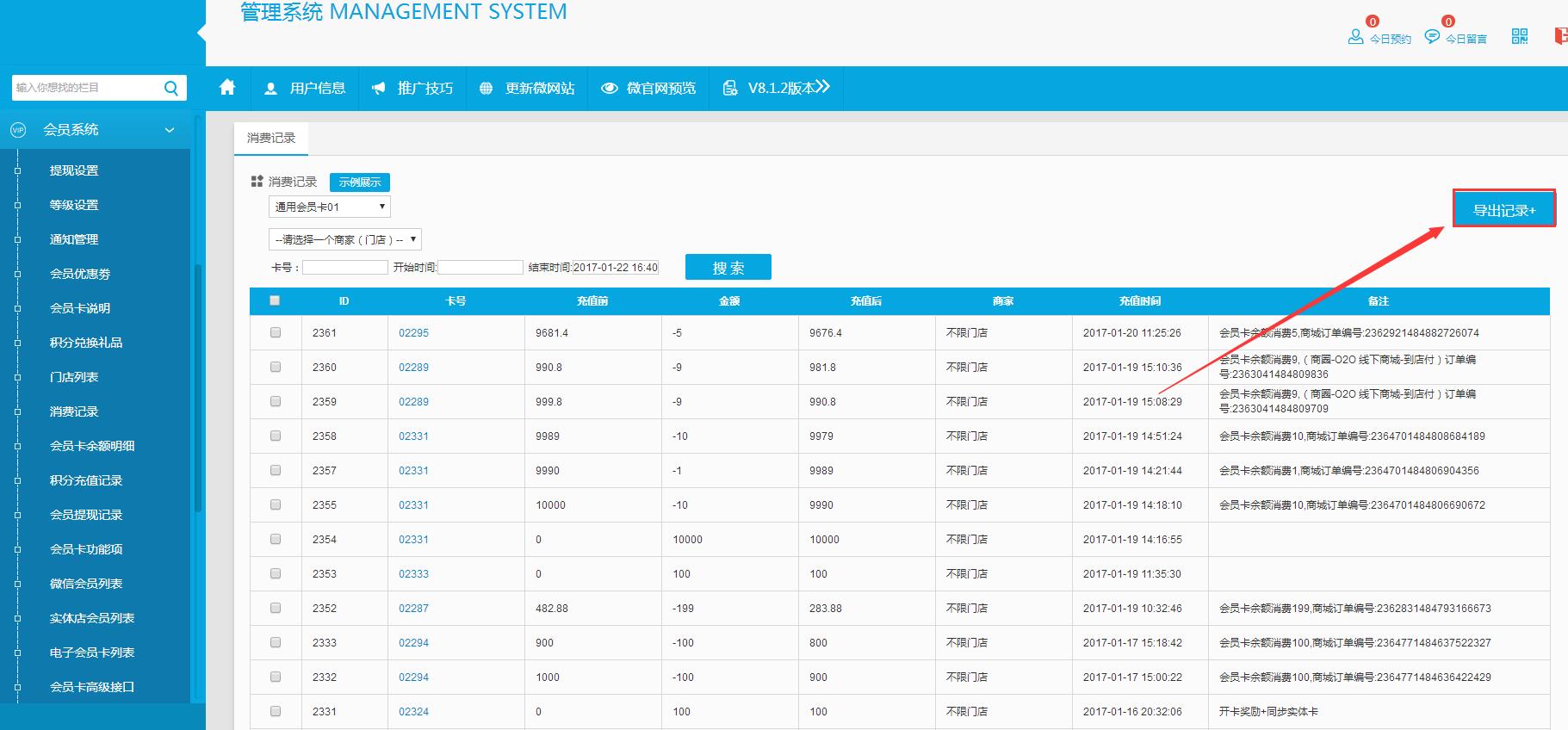This screenshot has width=1568, height=730.
Task: Click the home icon in navigation bar
Action: 227,88
